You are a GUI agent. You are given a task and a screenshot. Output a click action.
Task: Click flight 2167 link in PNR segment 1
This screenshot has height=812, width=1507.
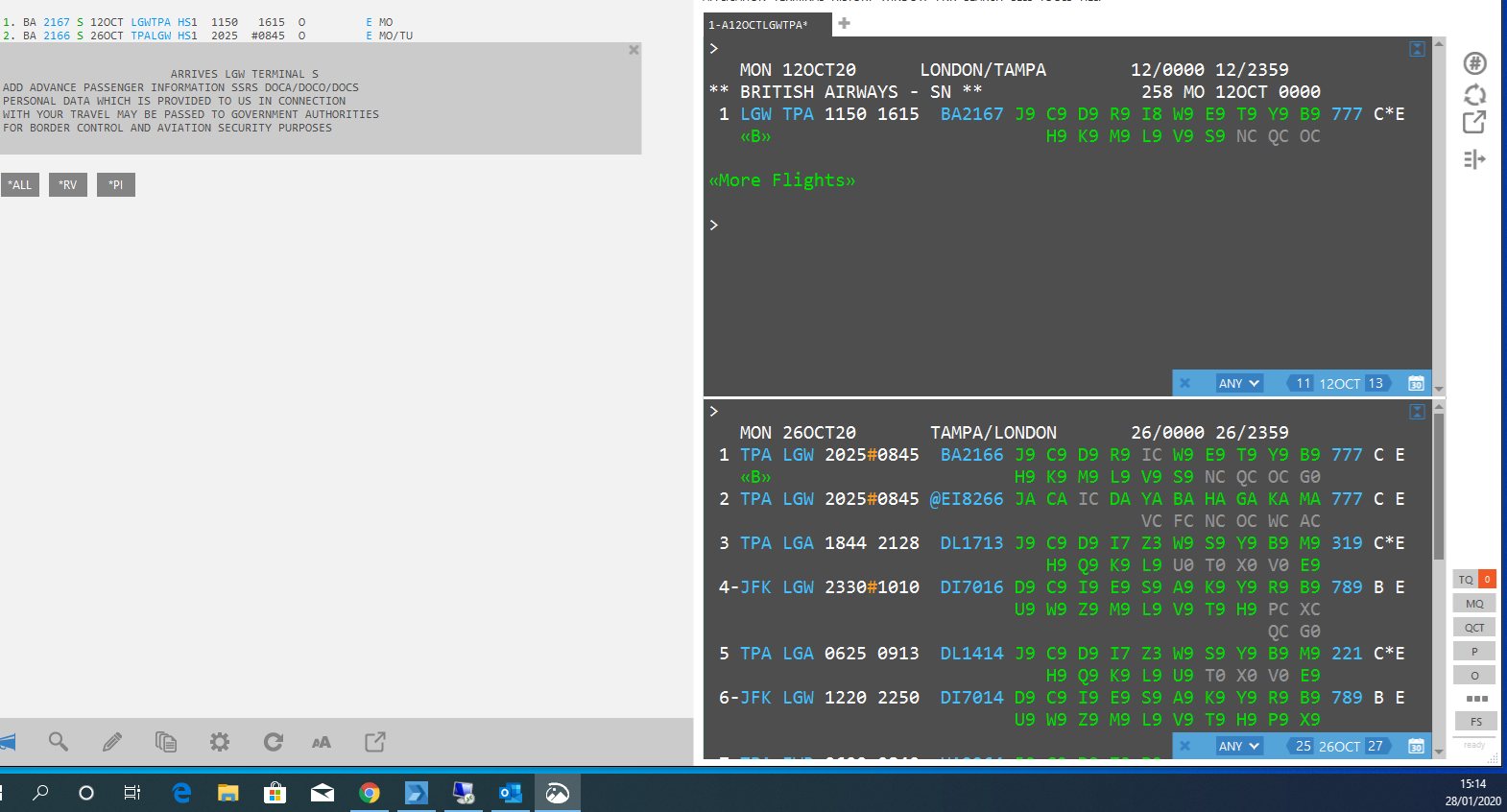pyautogui.click(x=57, y=22)
